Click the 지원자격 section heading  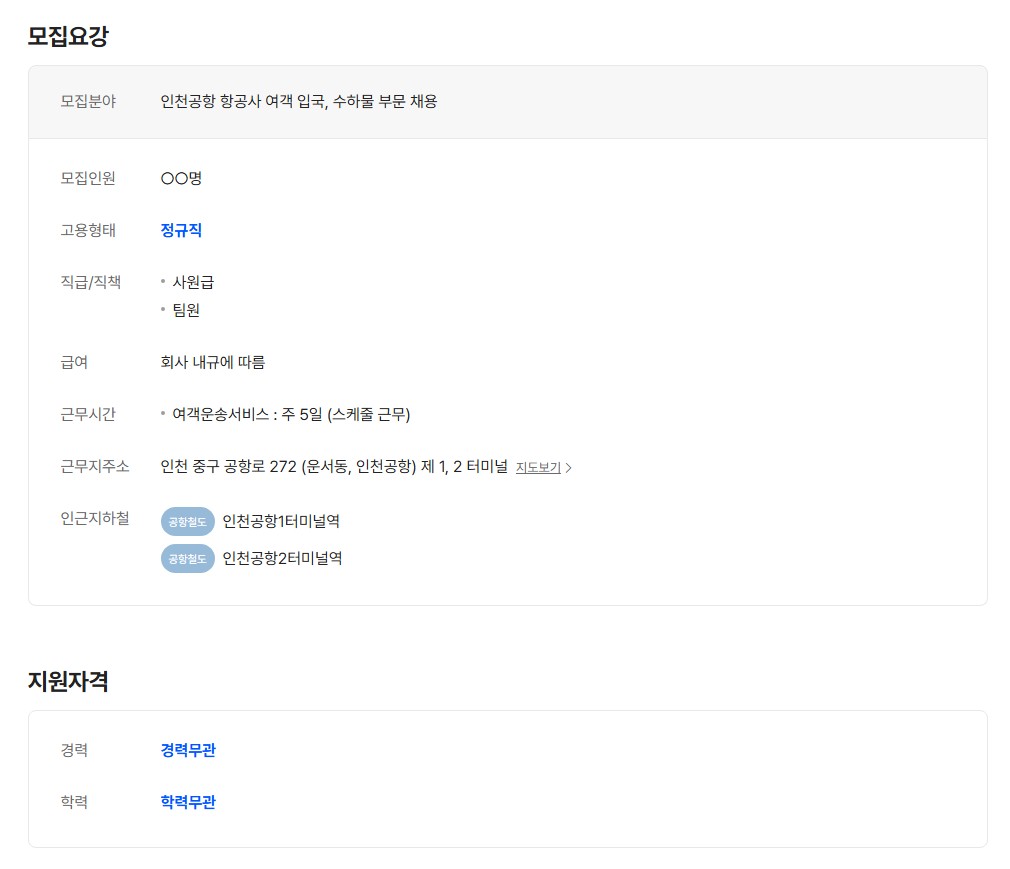[x=68, y=682]
